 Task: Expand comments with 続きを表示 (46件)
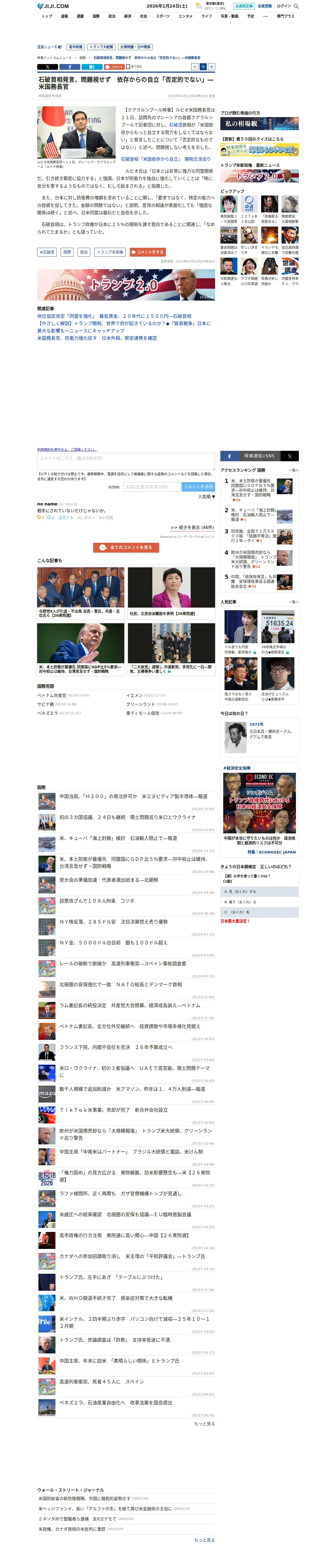pyautogui.click(x=192, y=527)
